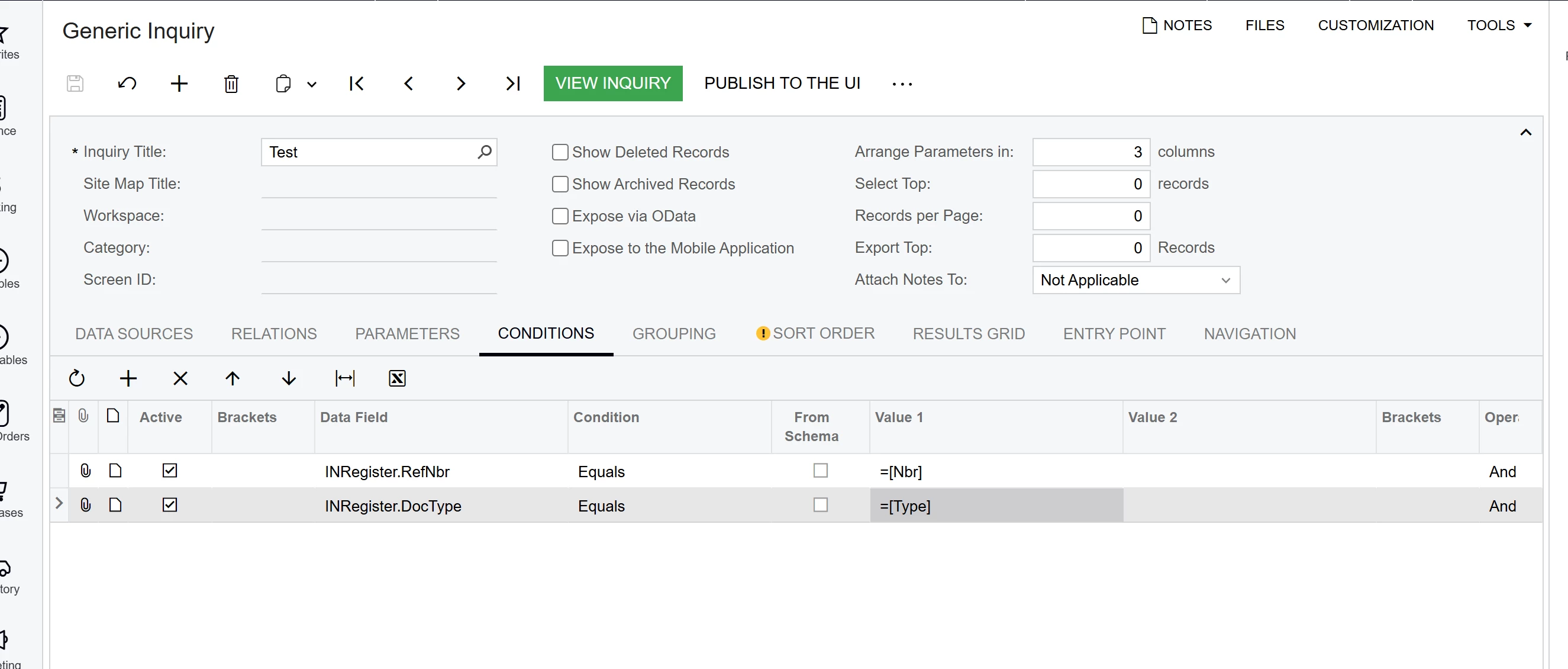Check From Schema for INRegister.RefNbr row
The image size is (1568, 669).
820,470
